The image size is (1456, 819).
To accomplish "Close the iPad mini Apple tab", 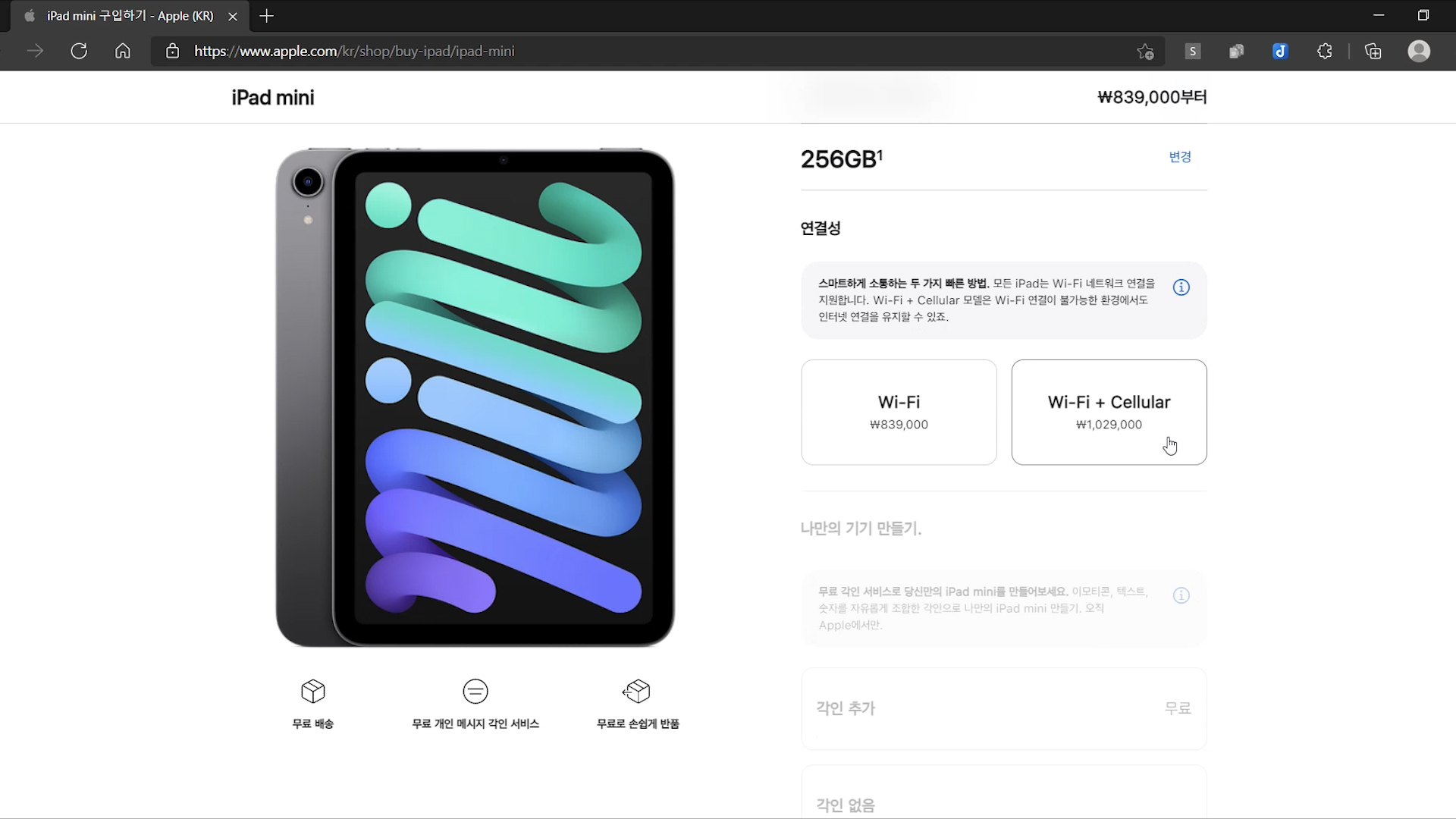I will pos(233,16).
